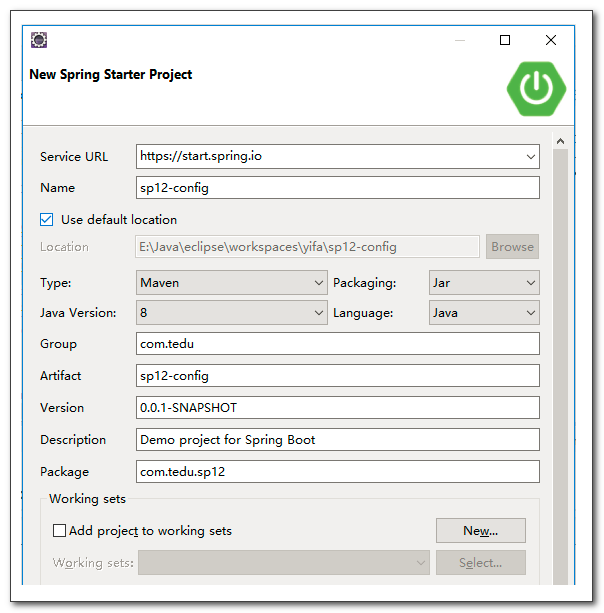This screenshot has height=613, width=604.
Task: Focus the Artifact field sp12-config
Action: pyautogui.click(x=338, y=376)
